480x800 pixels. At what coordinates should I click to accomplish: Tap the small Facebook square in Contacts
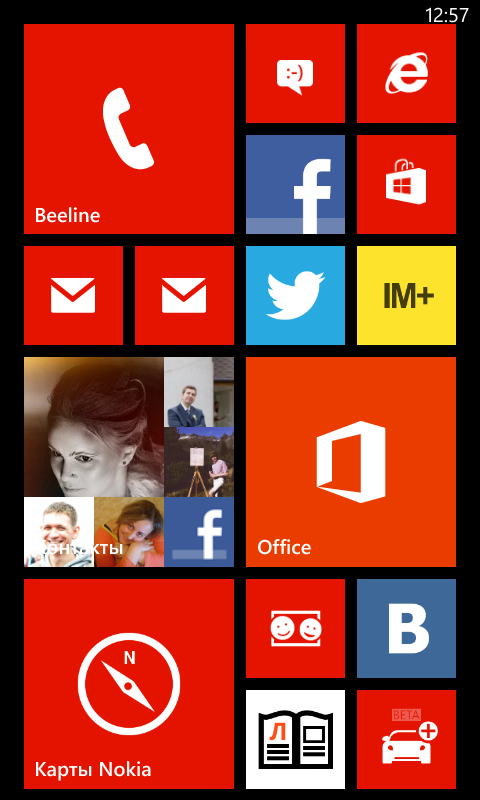pyautogui.click(x=199, y=532)
